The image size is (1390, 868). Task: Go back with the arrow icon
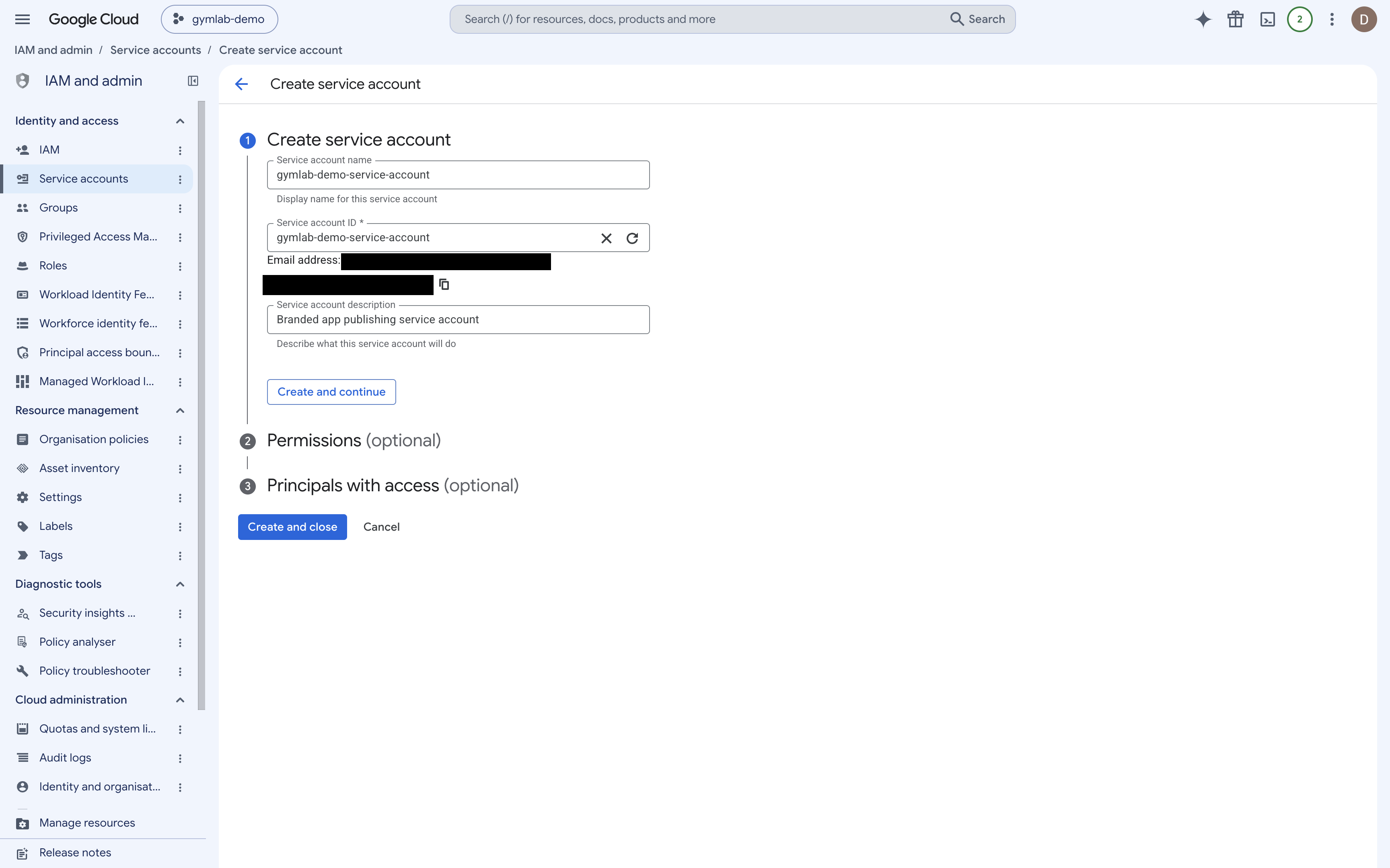241,84
